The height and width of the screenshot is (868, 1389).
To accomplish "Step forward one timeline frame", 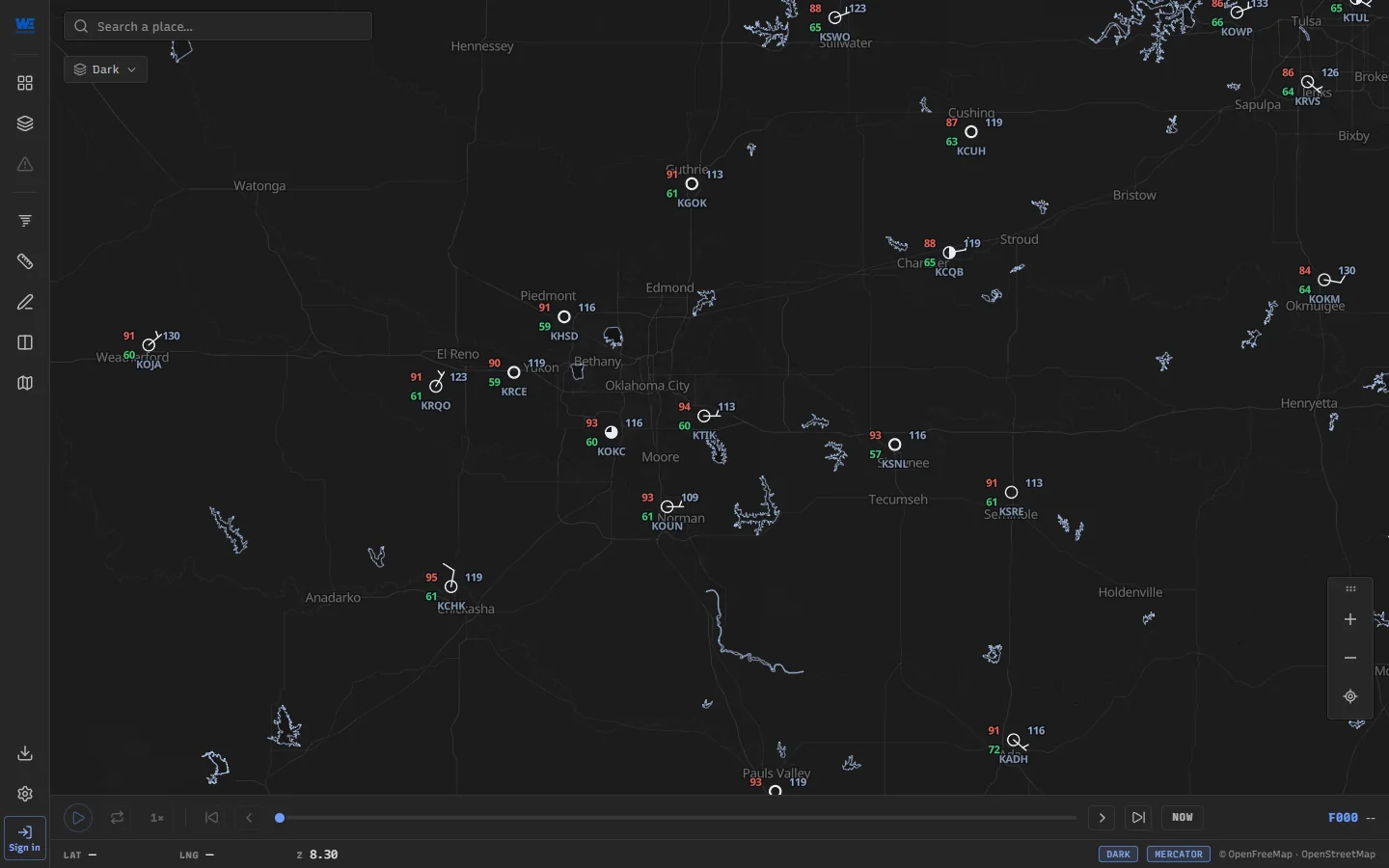I will click(1103, 818).
